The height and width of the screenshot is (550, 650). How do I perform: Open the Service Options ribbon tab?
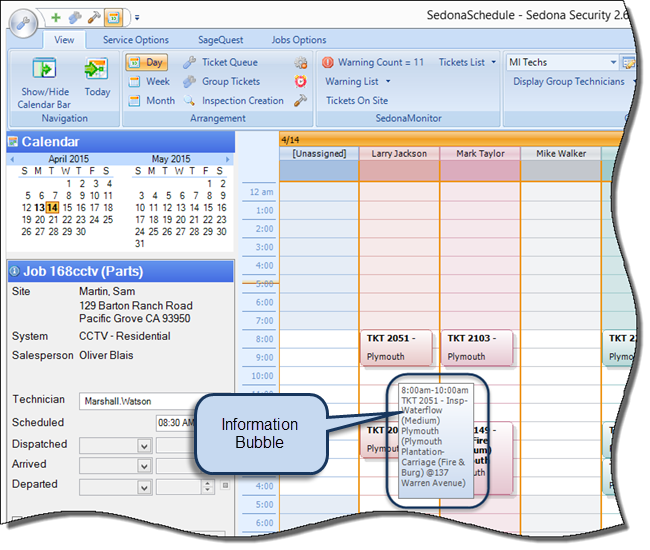tap(136, 40)
